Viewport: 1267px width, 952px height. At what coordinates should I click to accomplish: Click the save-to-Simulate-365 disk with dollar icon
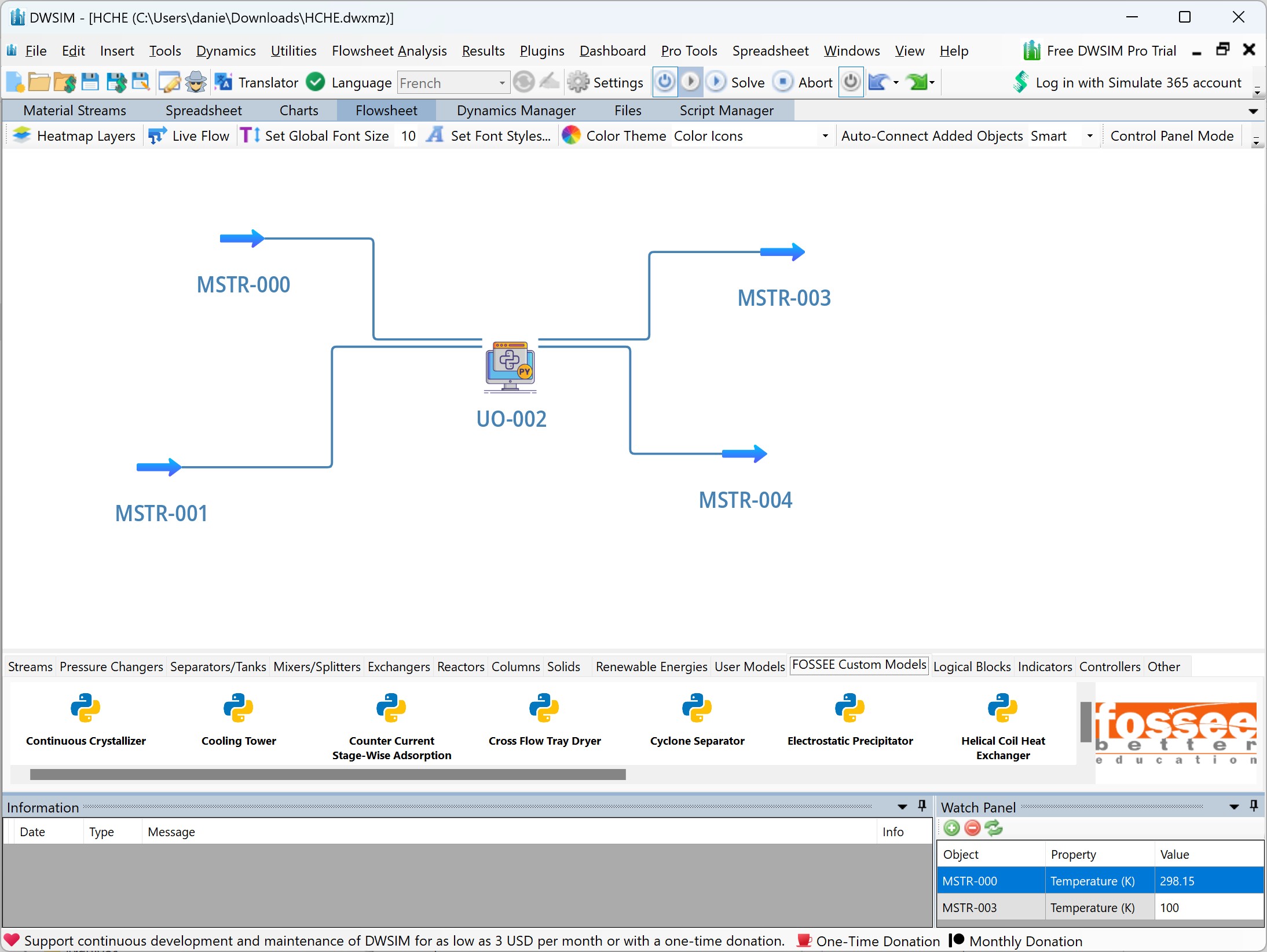[x=116, y=82]
